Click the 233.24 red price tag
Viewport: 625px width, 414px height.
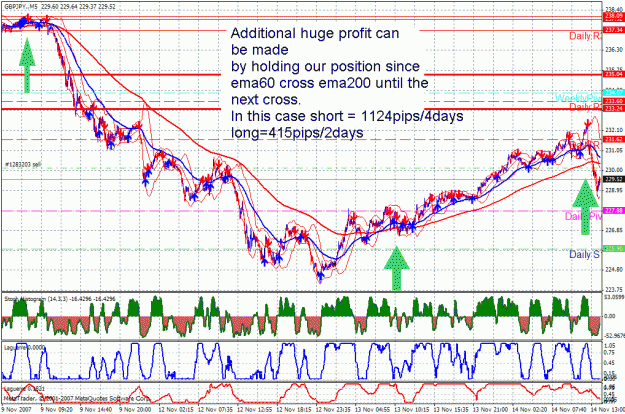click(614, 108)
